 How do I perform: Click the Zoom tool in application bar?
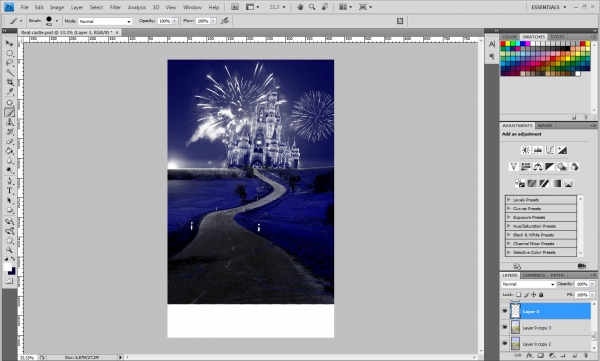coord(312,7)
